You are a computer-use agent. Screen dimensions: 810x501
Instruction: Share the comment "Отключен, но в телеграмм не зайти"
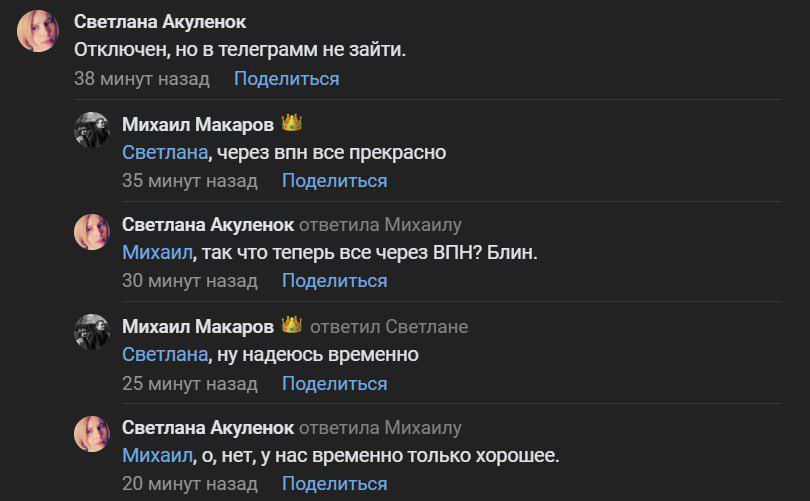[286, 79]
